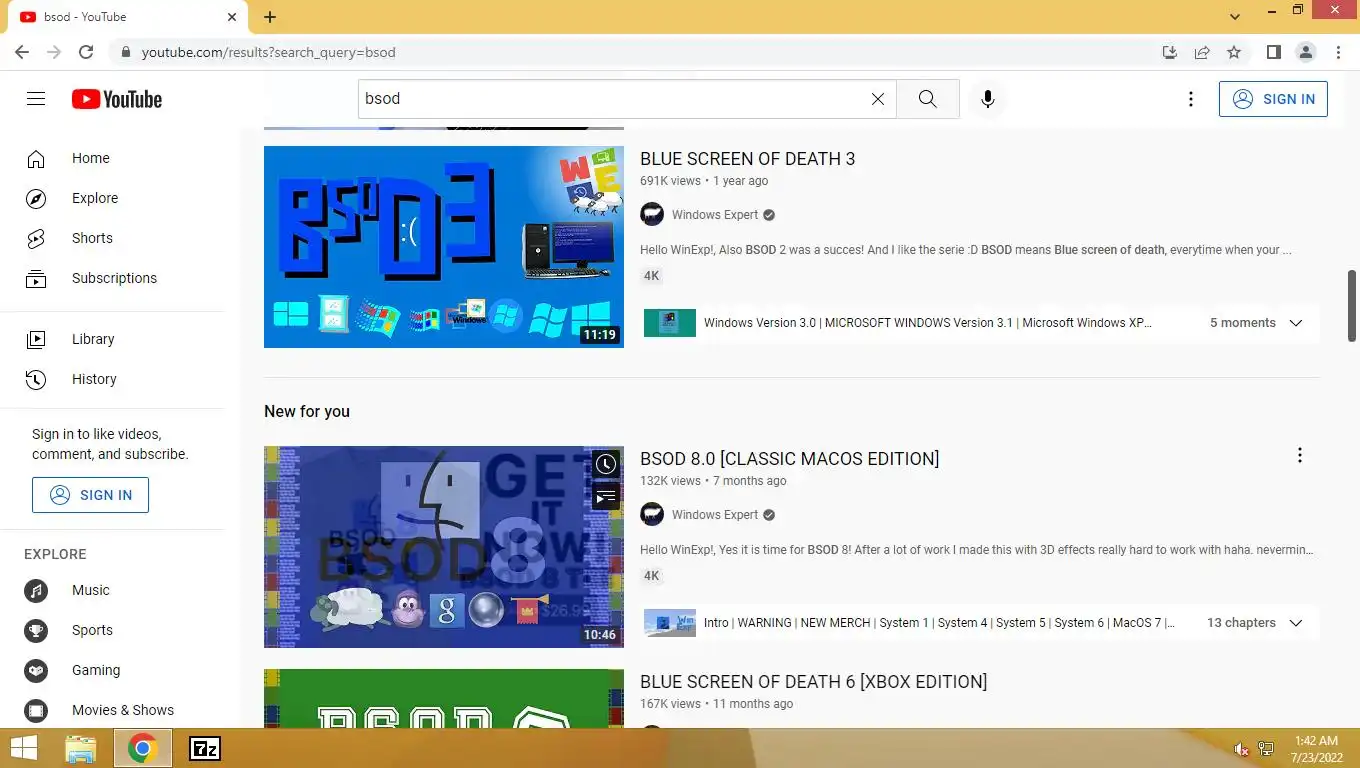
Task: Click the 4K badge under BSOD 8.0
Action: 651,576
